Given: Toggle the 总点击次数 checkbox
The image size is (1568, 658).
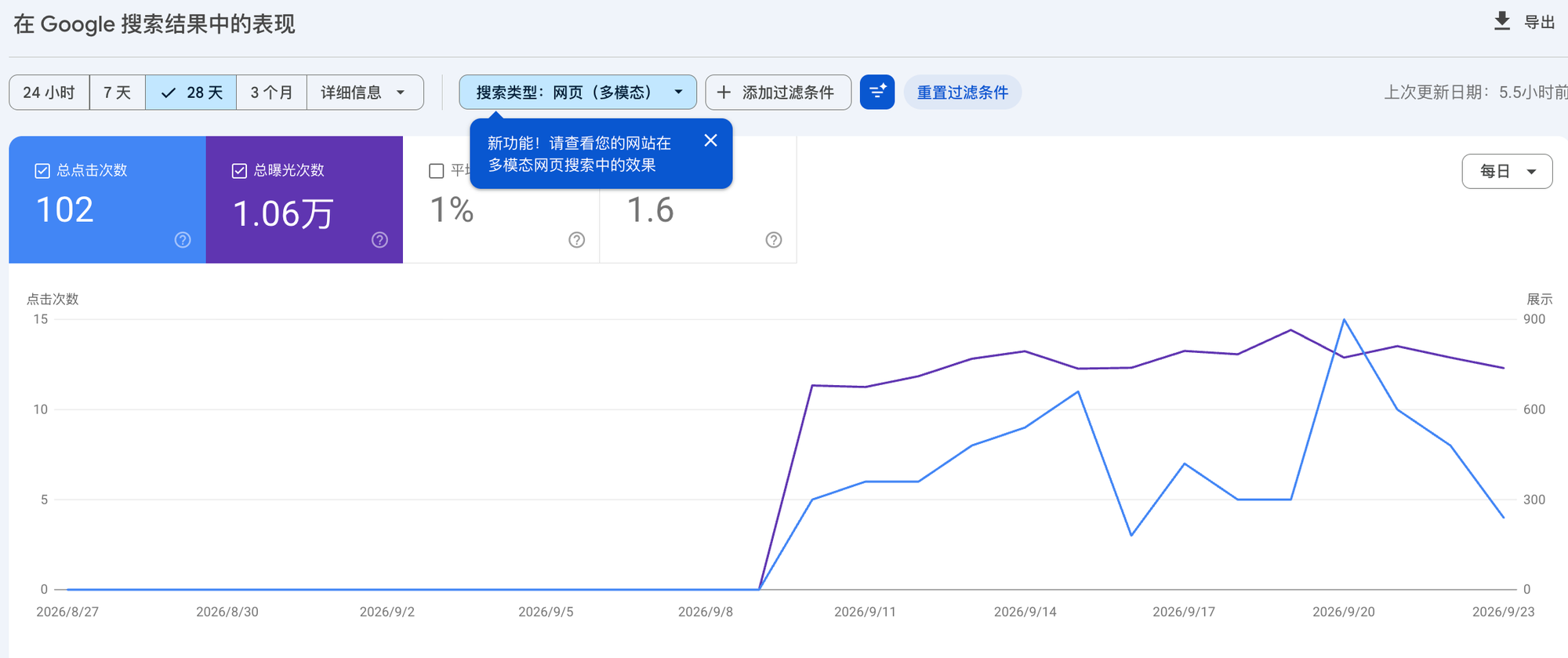Looking at the screenshot, I should tap(42, 171).
